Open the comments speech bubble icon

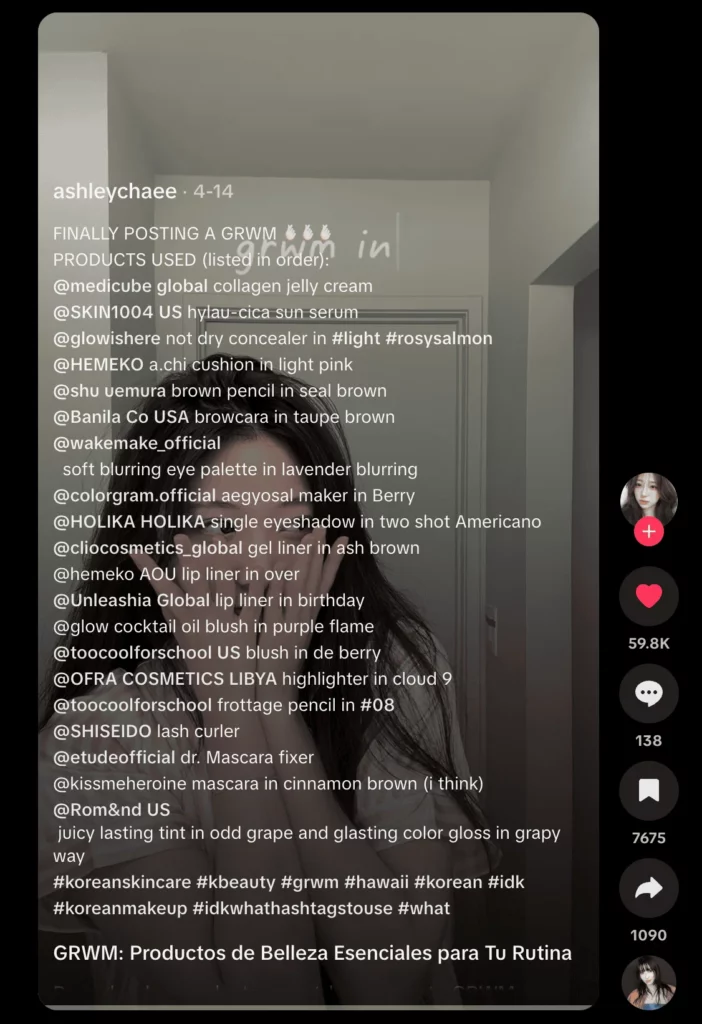(x=648, y=694)
